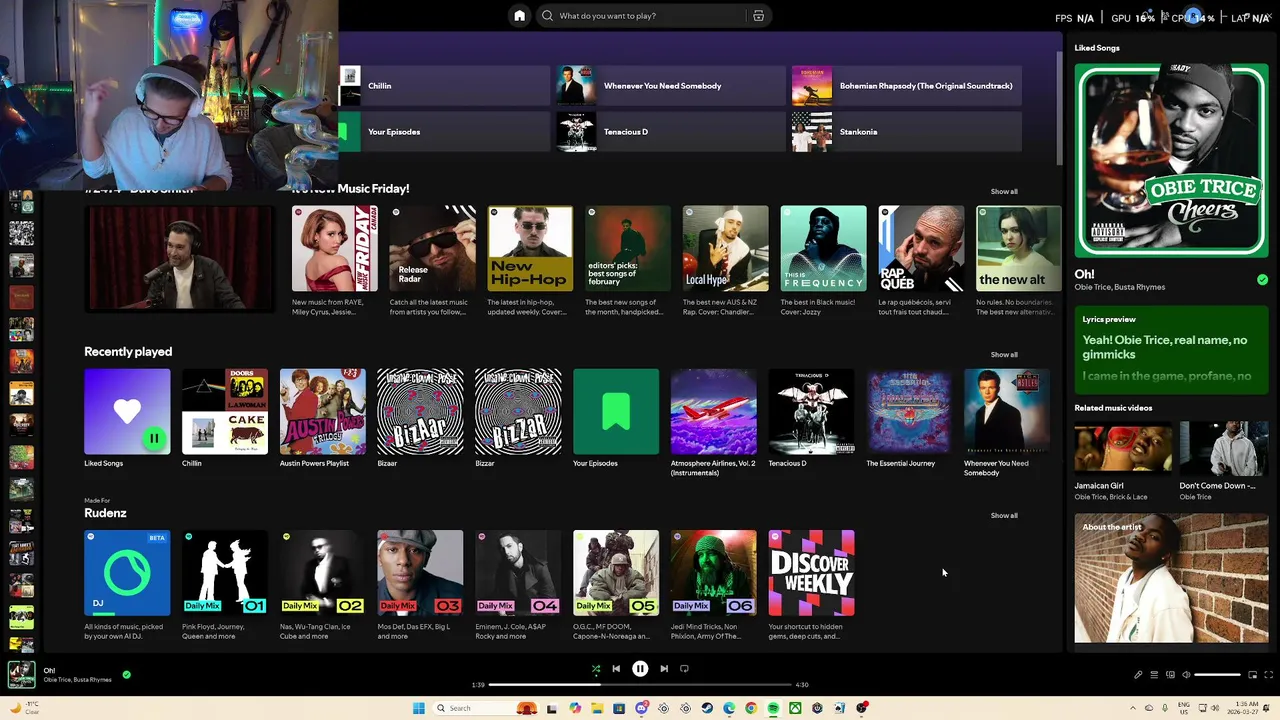The width and height of the screenshot is (1280, 720).
Task: Open Whenever You Need Somebody shortcut tile
Action: 670,86
